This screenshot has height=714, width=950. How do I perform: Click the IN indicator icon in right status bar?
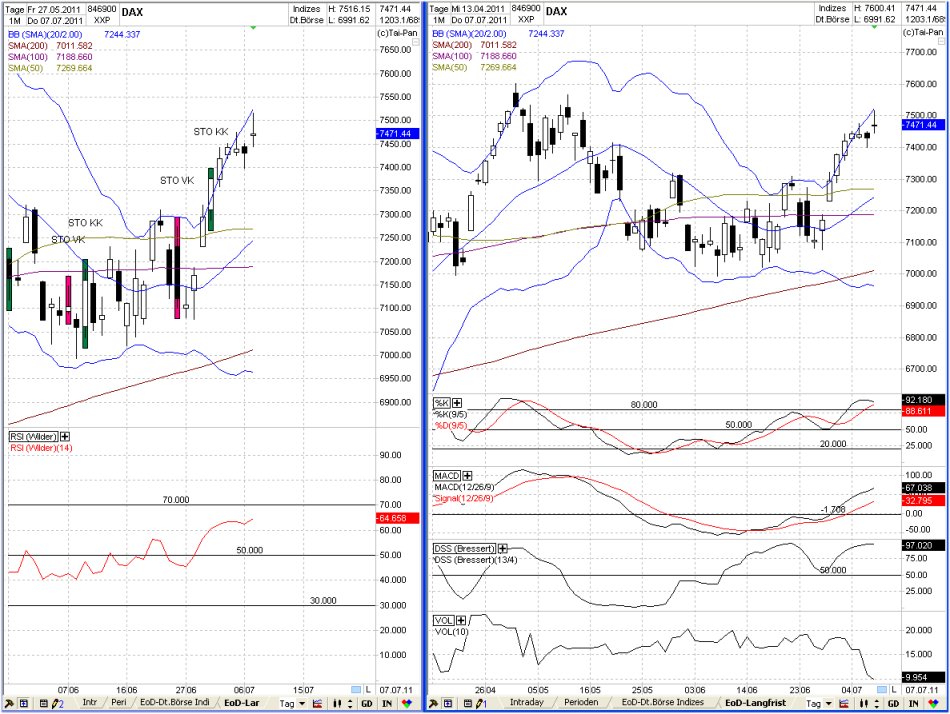(x=913, y=704)
